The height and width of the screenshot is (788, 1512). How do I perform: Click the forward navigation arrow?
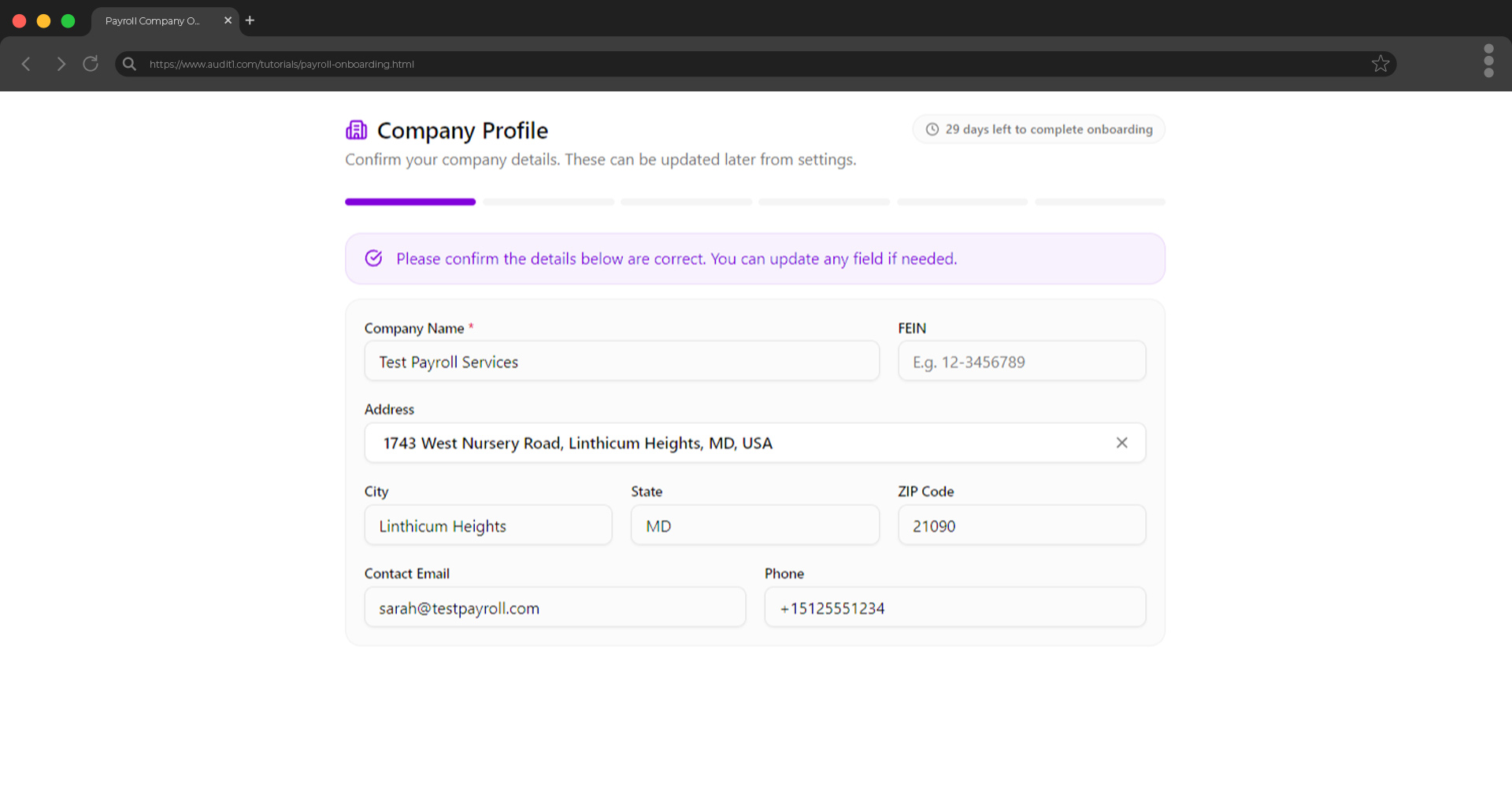coord(61,64)
